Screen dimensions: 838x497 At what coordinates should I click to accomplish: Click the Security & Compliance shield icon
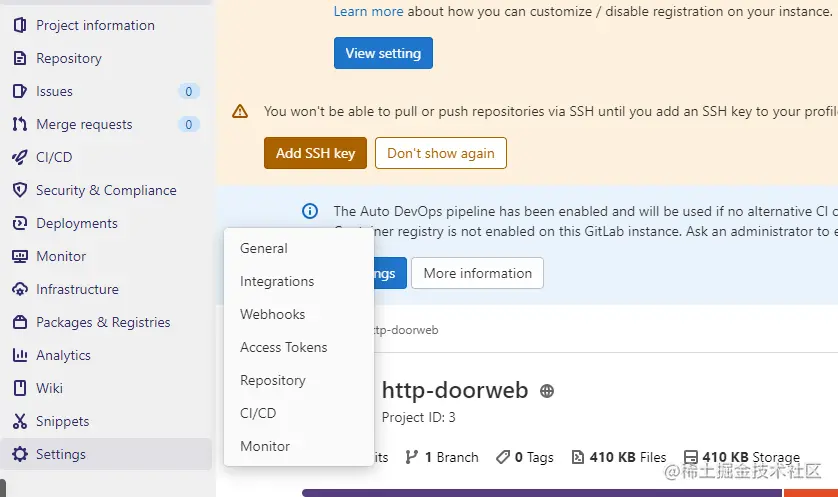coord(20,190)
